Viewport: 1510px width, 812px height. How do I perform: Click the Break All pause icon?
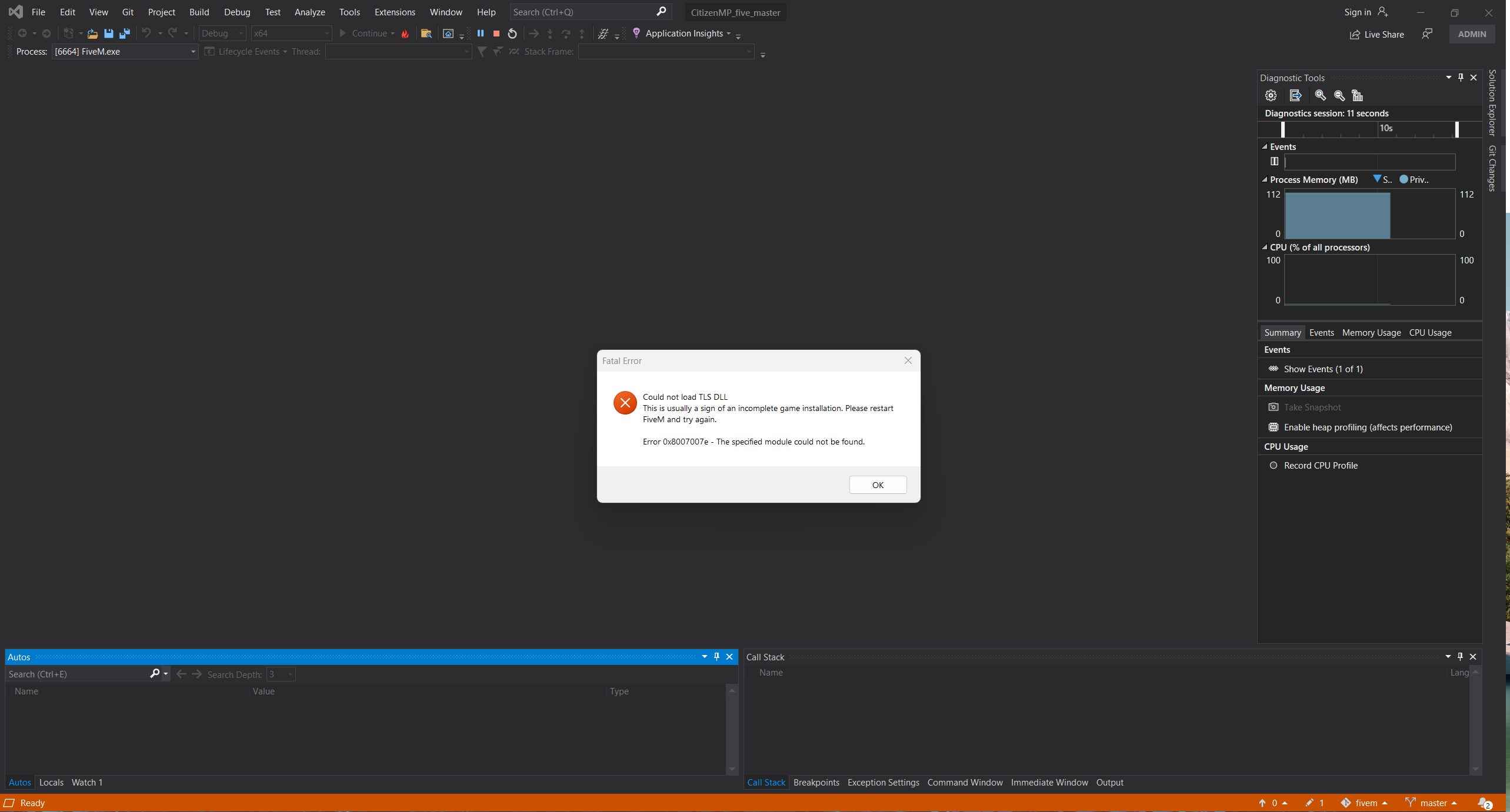click(481, 34)
